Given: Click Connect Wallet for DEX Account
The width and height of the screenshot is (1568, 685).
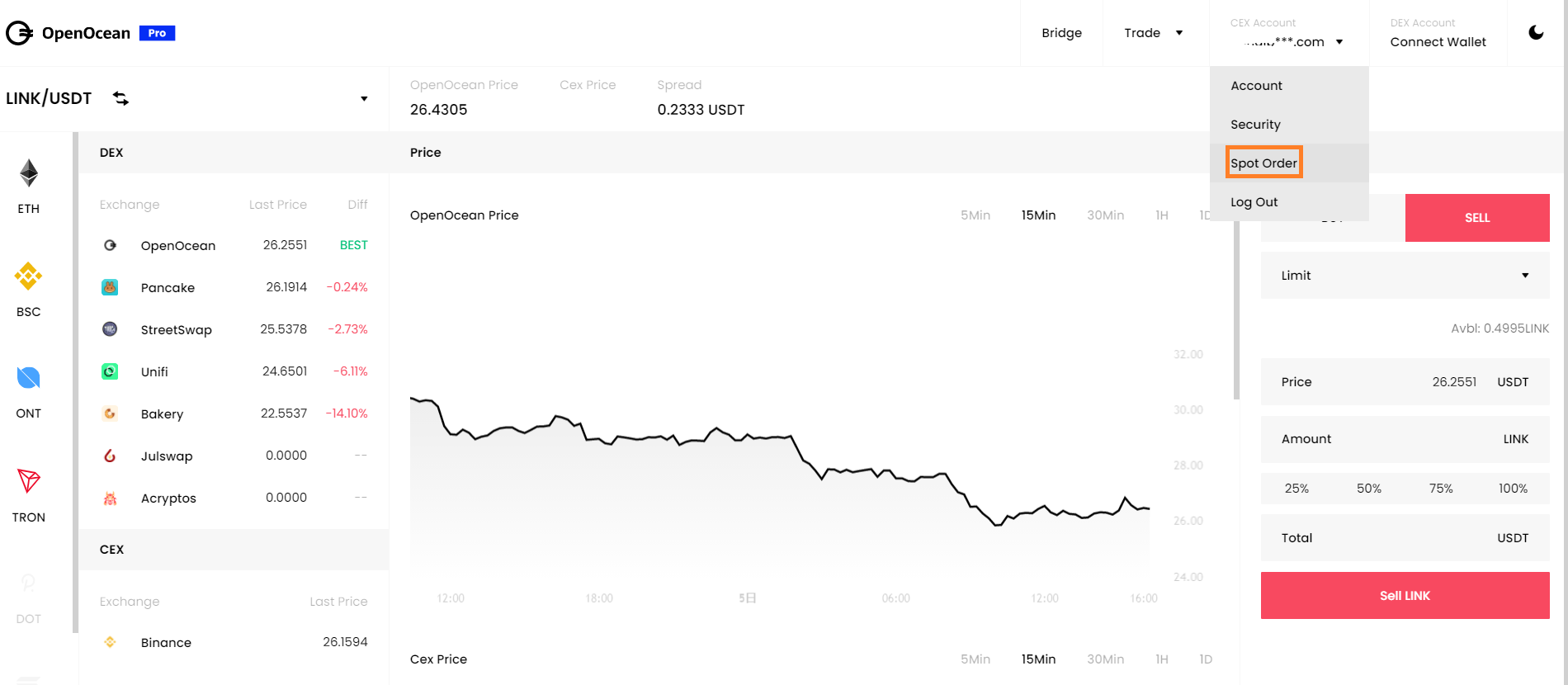Looking at the screenshot, I should click(x=1438, y=42).
